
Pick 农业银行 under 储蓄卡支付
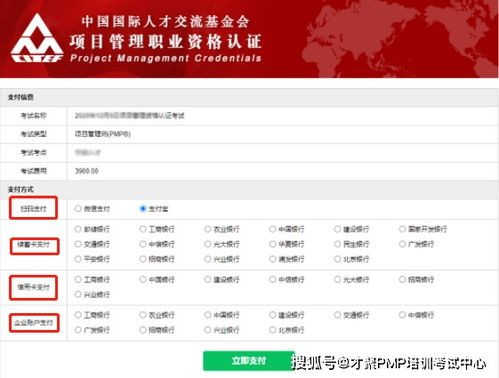pyautogui.click(x=208, y=229)
